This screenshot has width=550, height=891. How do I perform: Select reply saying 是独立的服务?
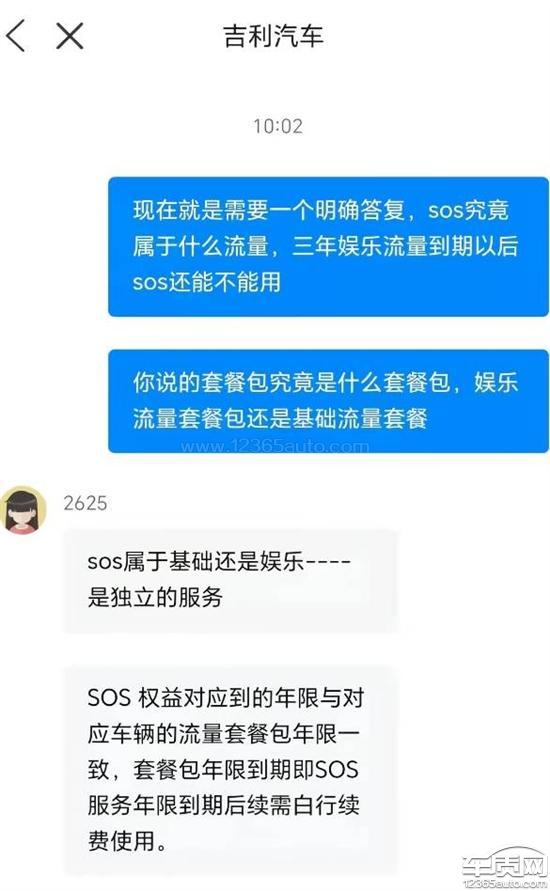coord(230,581)
